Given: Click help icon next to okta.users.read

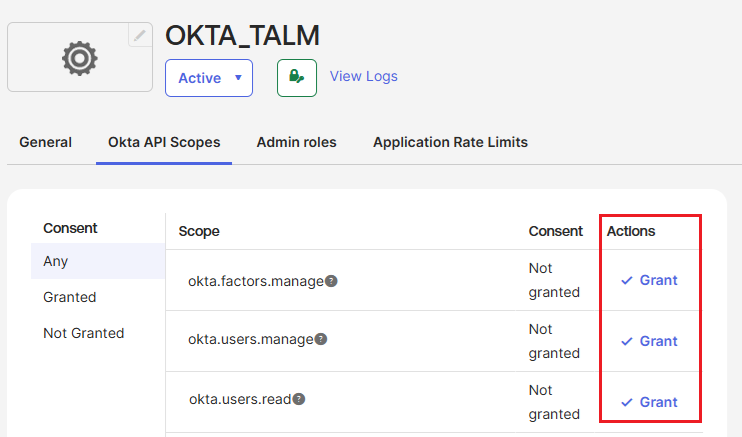Looking at the screenshot, I should 299,399.
